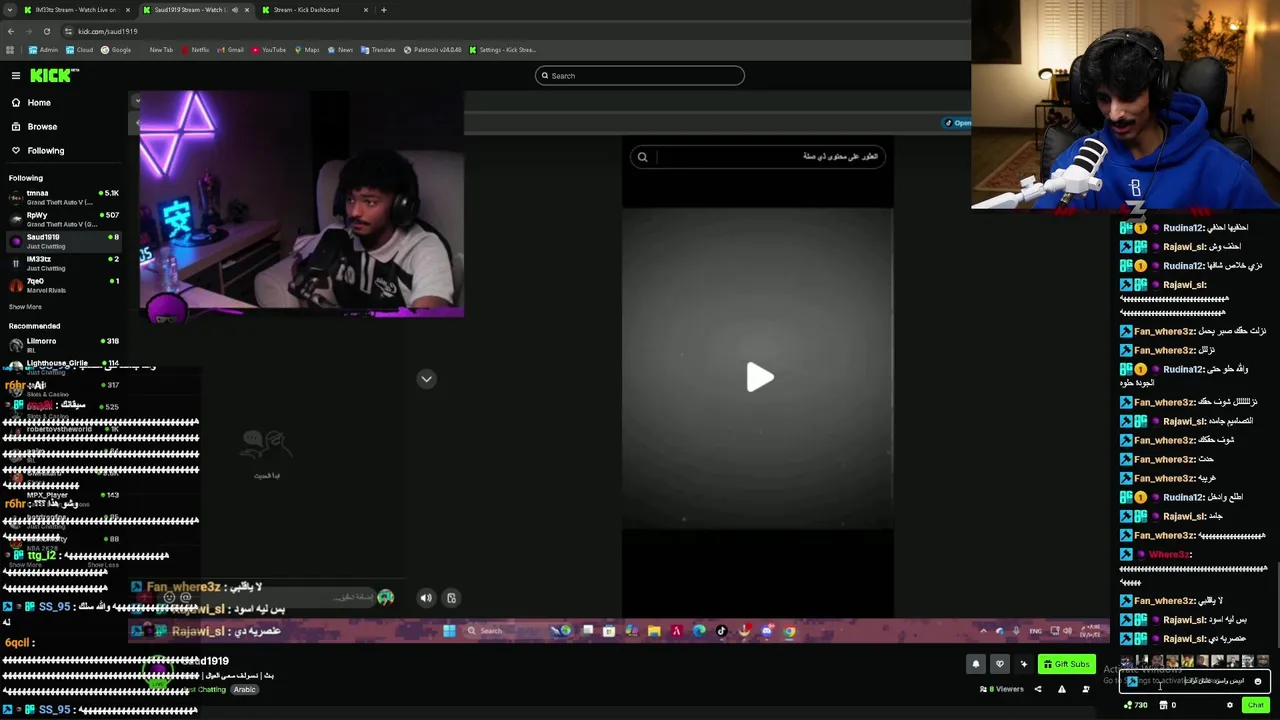Open IM33tz followed channel

pyautogui.click(x=62, y=263)
